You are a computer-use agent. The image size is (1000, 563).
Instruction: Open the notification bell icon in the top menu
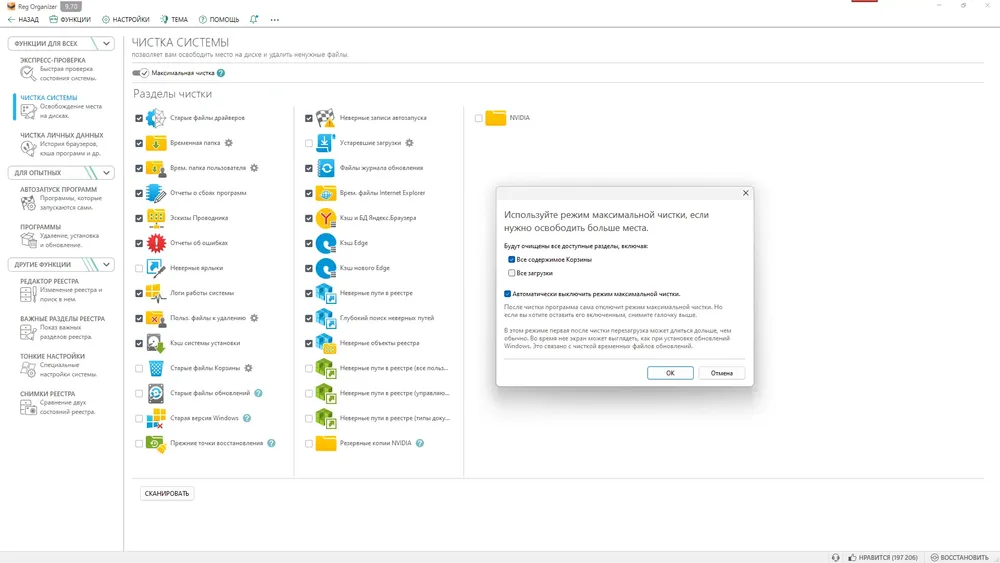[x=254, y=19]
